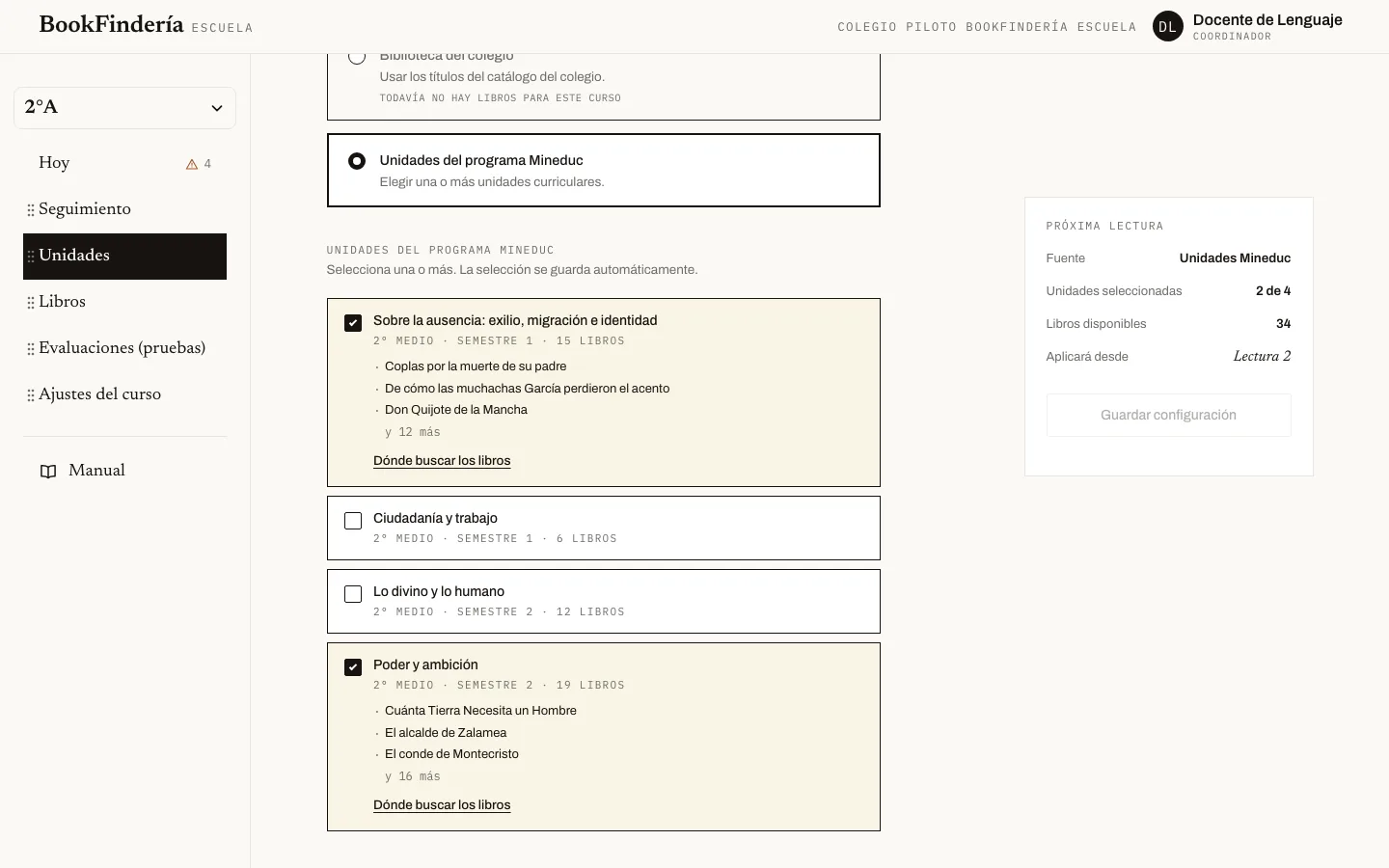Click Coplas por la muerte de su padre
1389x868 pixels.
pyautogui.click(x=476, y=366)
